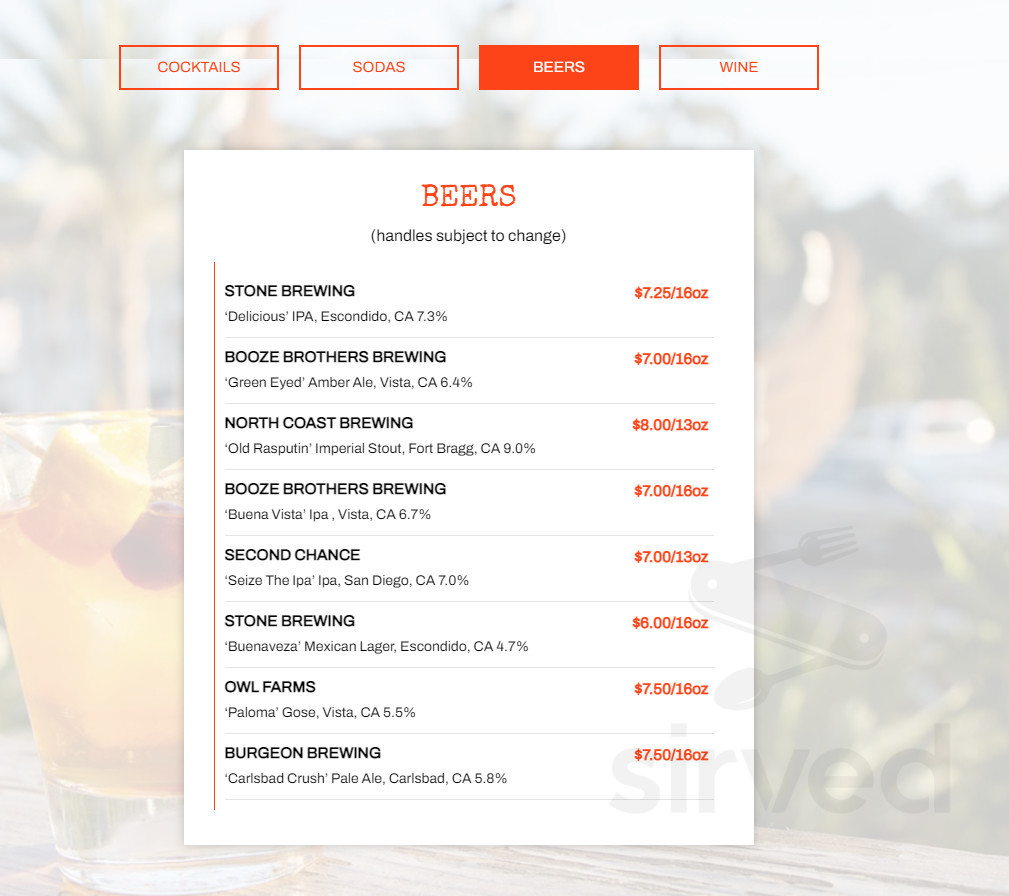The height and width of the screenshot is (896, 1009).
Task: Click 'Buena Vista' Ipa description
Action: (x=328, y=514)
